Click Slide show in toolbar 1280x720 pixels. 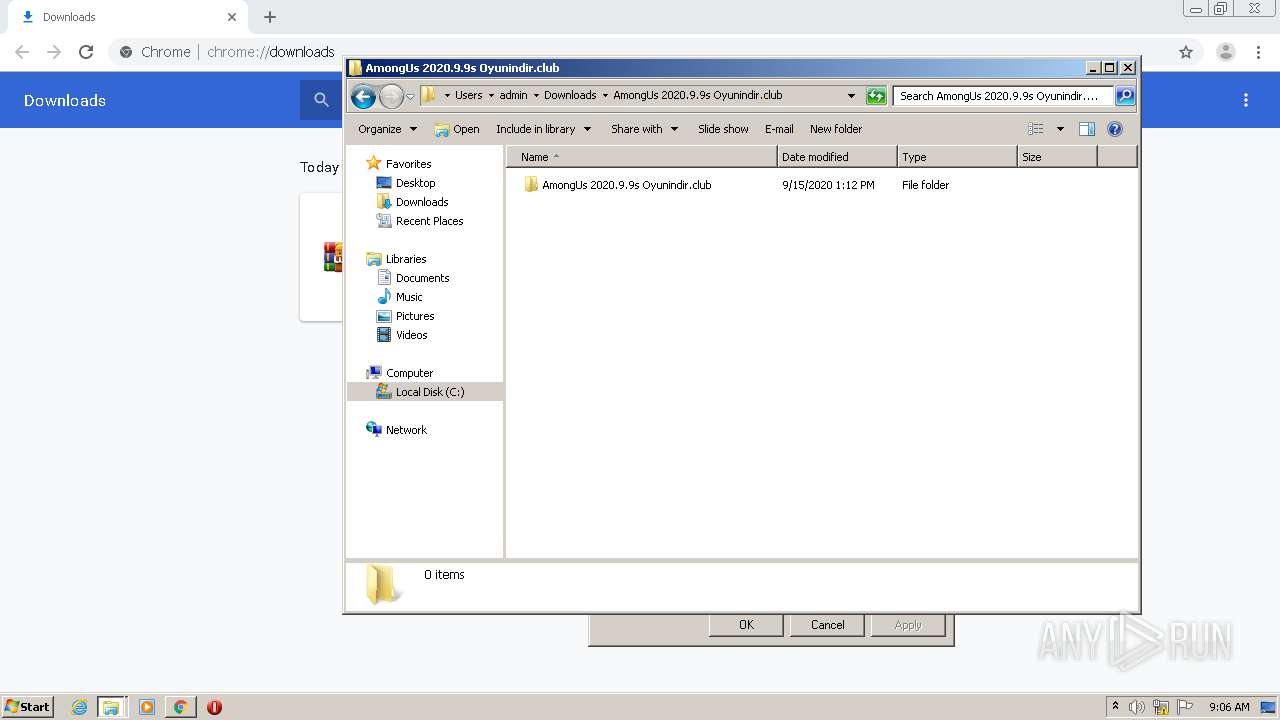(x=723, y=129)
